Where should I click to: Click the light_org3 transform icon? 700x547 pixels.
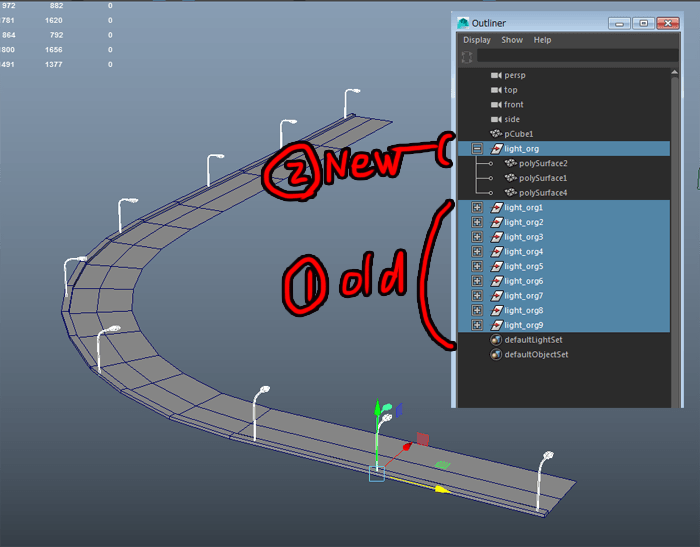coord(496,237)
